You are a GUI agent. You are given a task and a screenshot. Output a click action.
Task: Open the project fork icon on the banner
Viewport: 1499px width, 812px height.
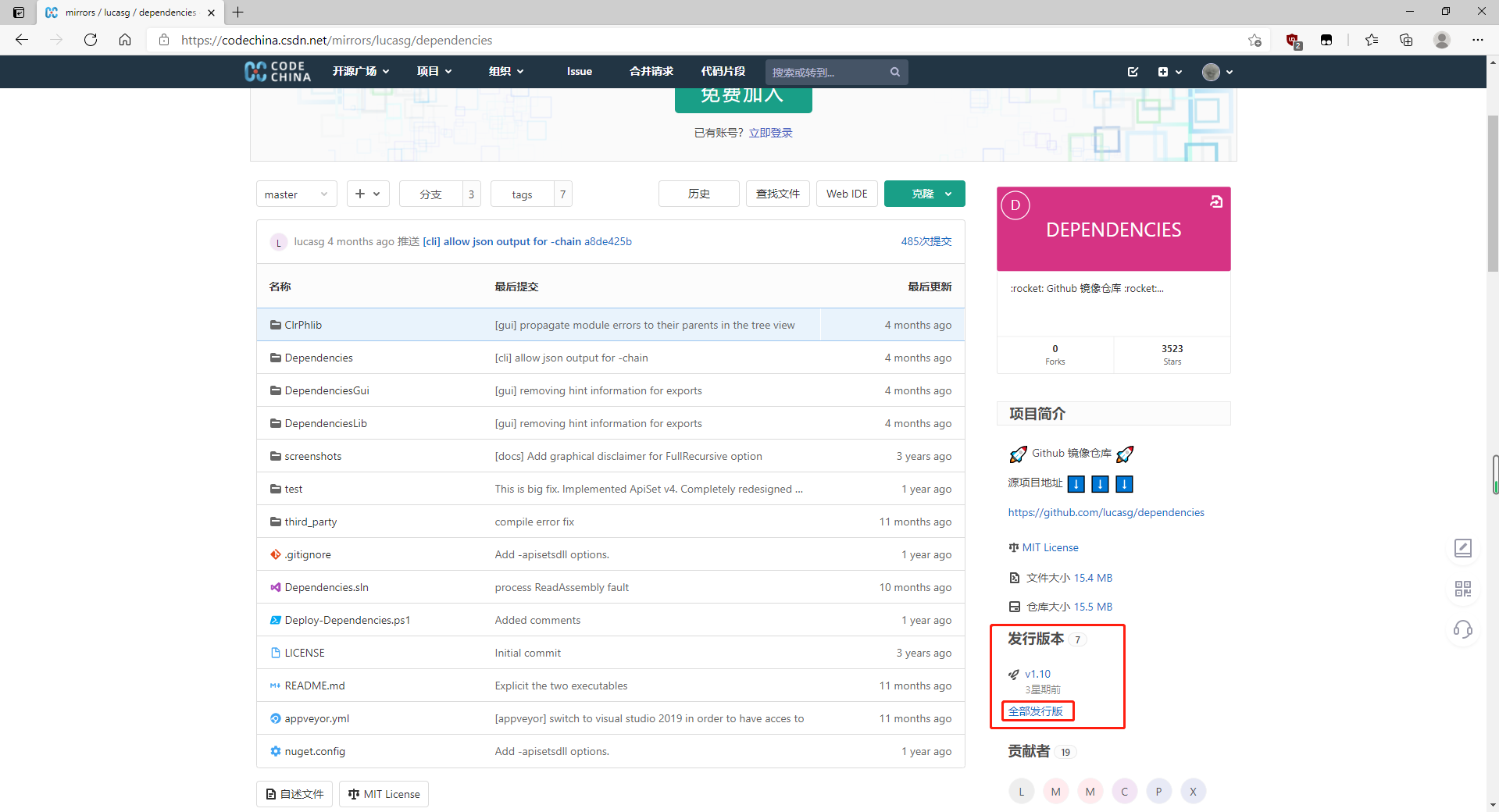coord(1215,201)
